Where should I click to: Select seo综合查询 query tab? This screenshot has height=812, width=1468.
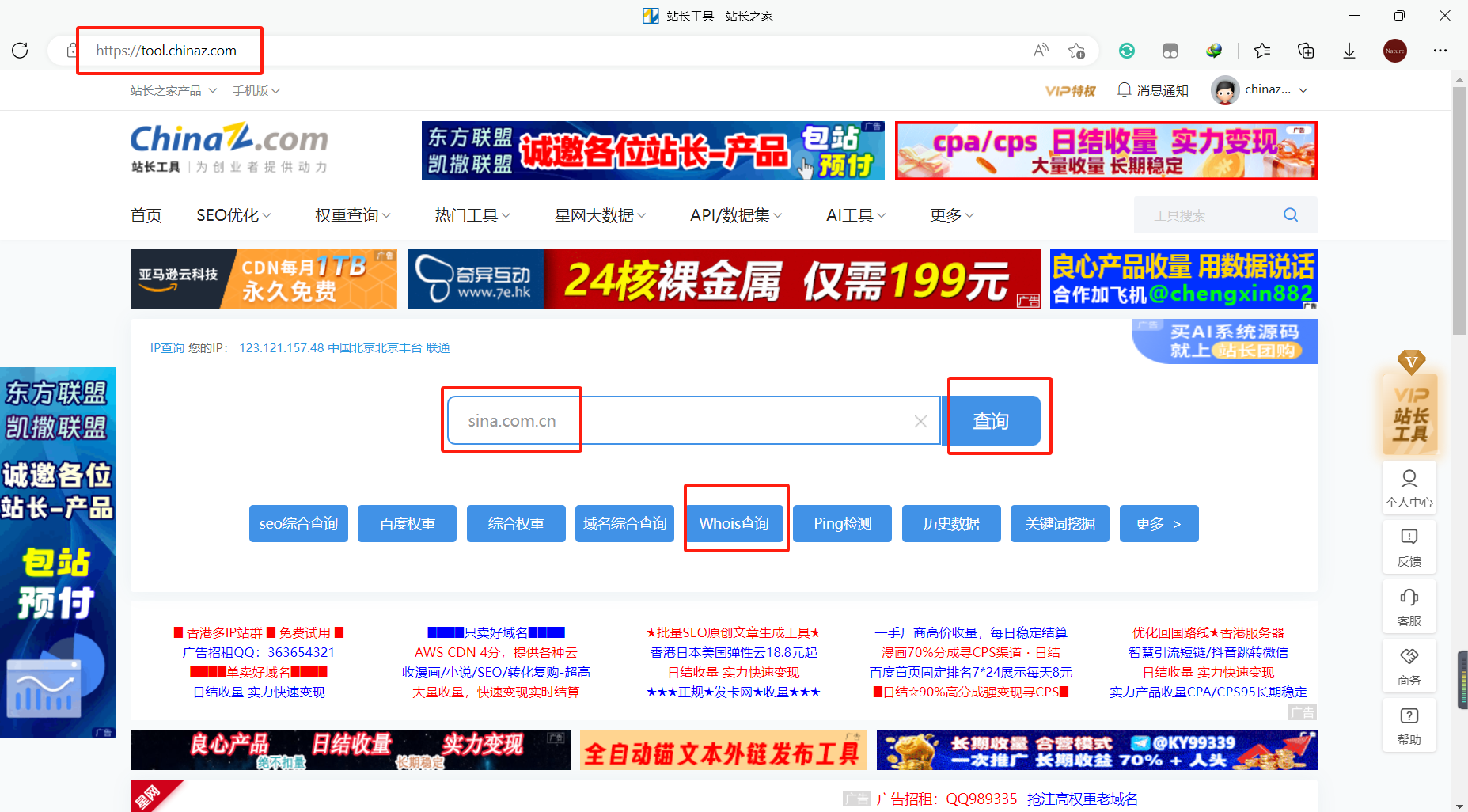pos(298,524)
